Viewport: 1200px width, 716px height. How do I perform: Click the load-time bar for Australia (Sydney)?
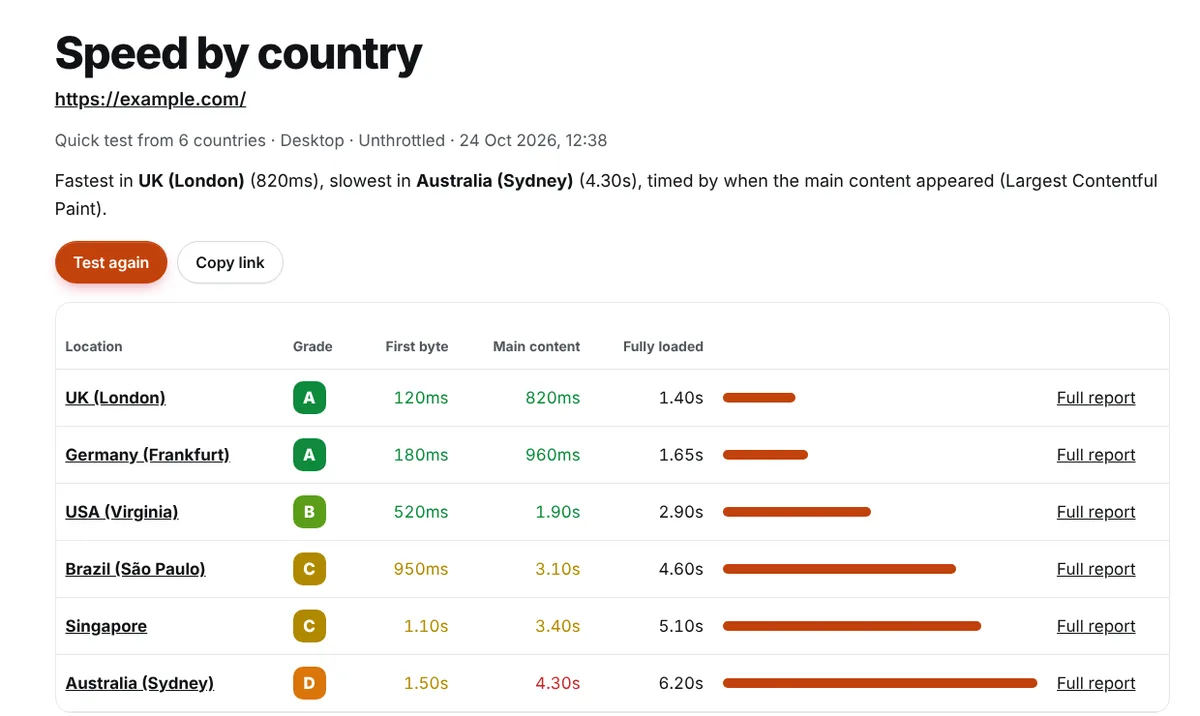880,683
